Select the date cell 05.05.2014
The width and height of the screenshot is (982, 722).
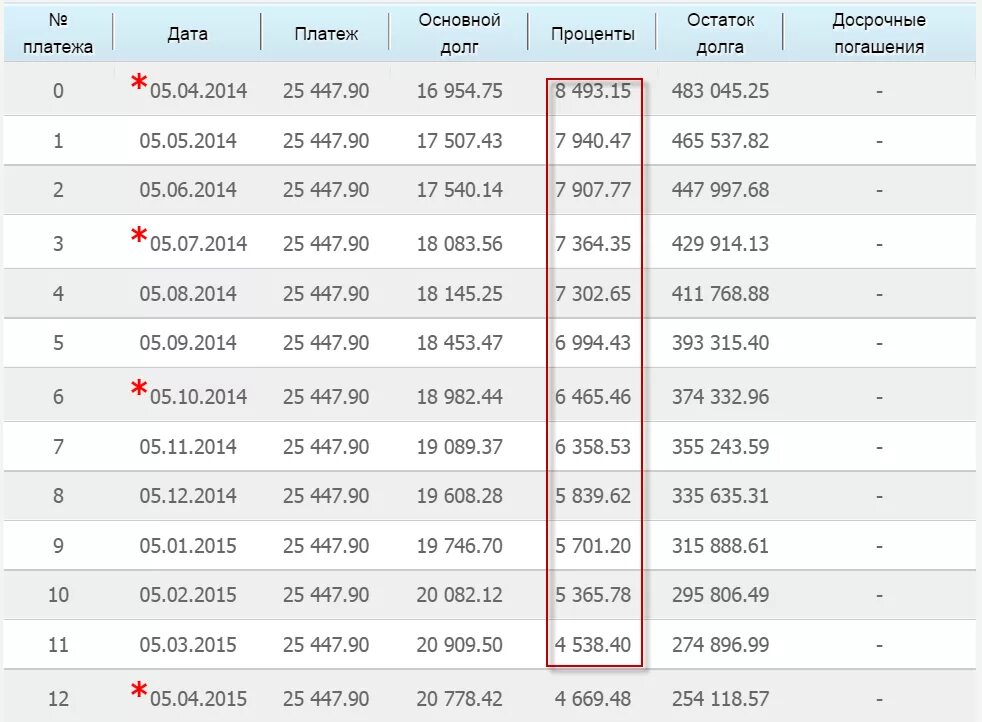[188, 141]
